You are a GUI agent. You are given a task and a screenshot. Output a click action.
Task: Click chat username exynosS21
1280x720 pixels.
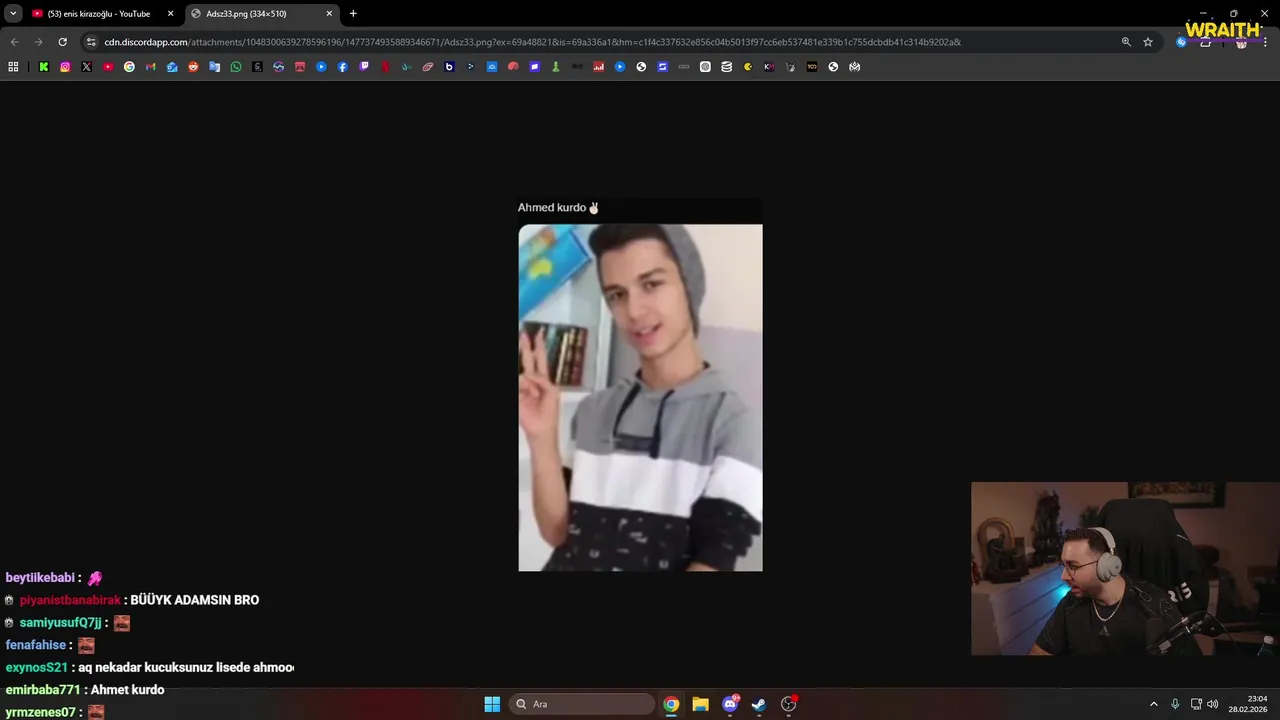36,667
